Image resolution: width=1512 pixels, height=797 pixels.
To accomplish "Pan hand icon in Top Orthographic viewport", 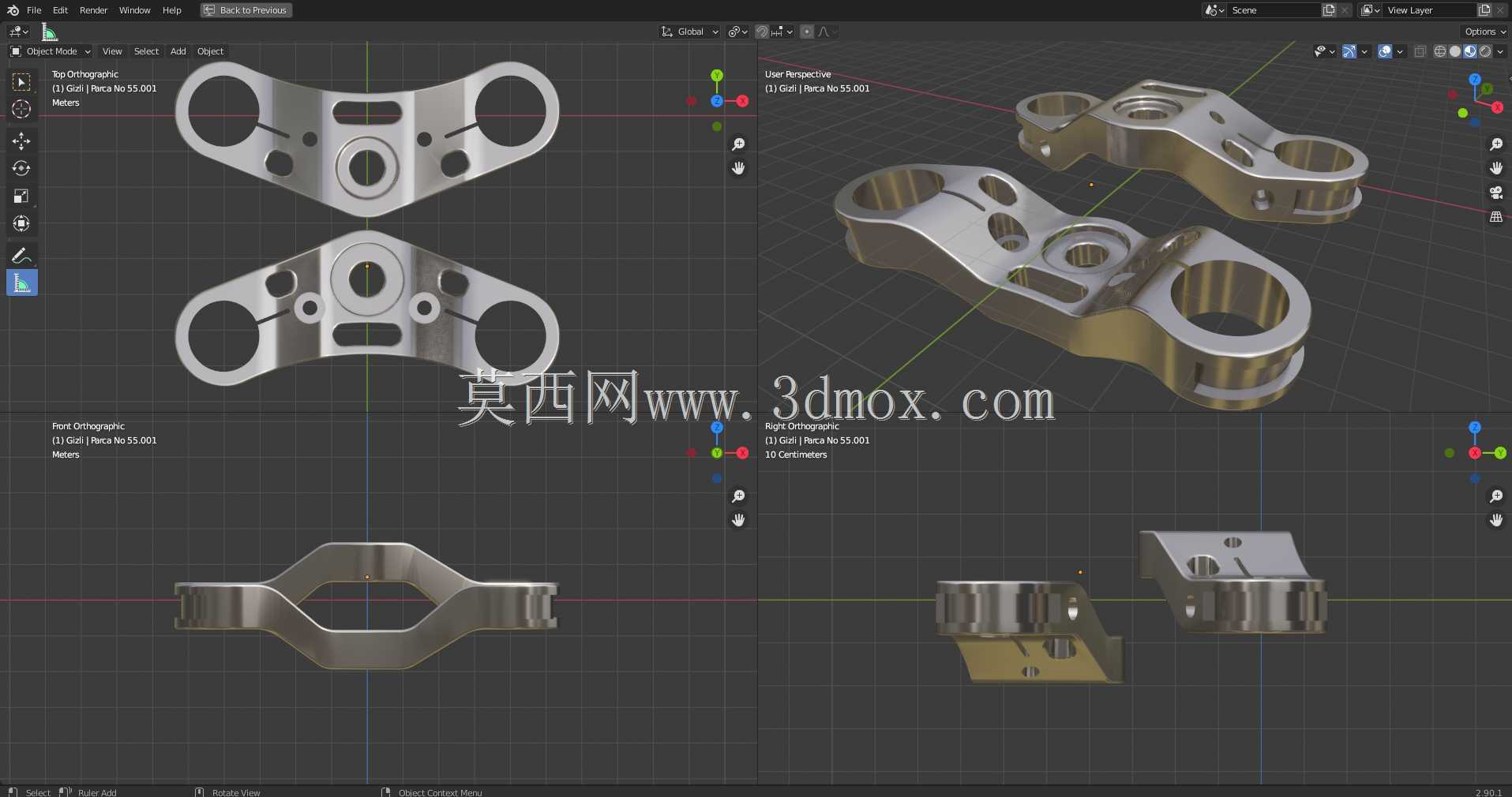I will [738, 168].
